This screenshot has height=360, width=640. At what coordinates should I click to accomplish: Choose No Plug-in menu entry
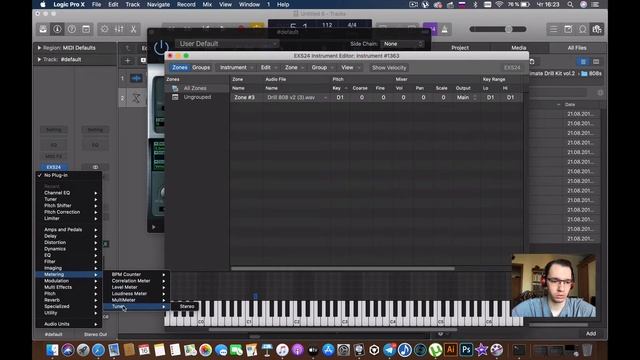69,175
